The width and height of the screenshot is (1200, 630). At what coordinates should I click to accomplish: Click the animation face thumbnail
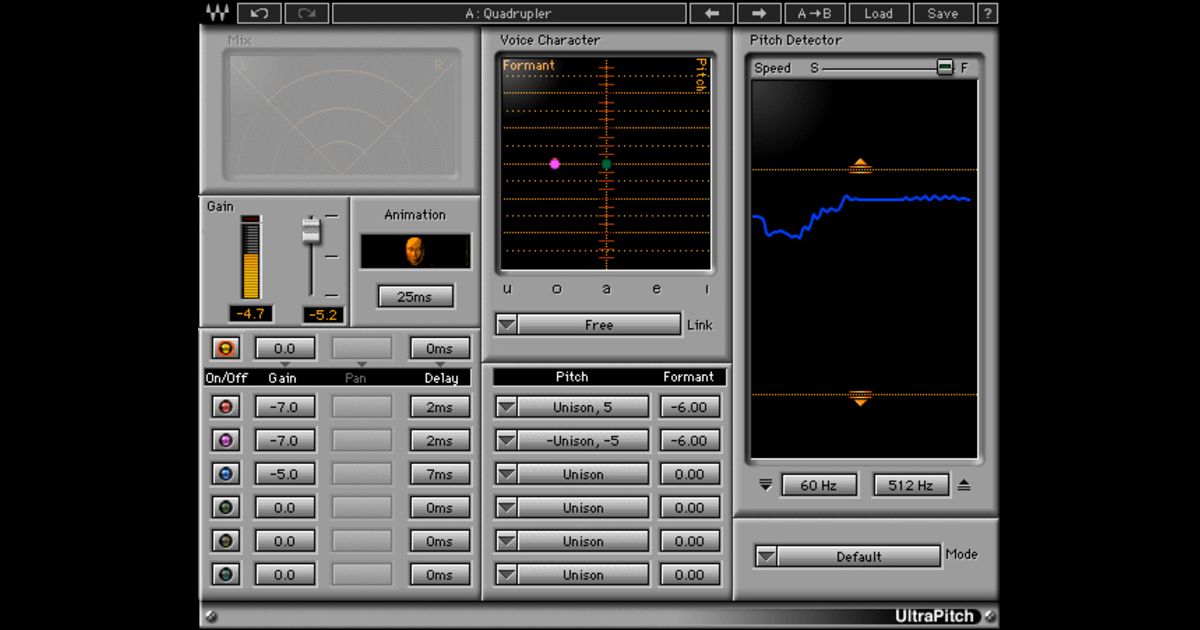point(415,250)
